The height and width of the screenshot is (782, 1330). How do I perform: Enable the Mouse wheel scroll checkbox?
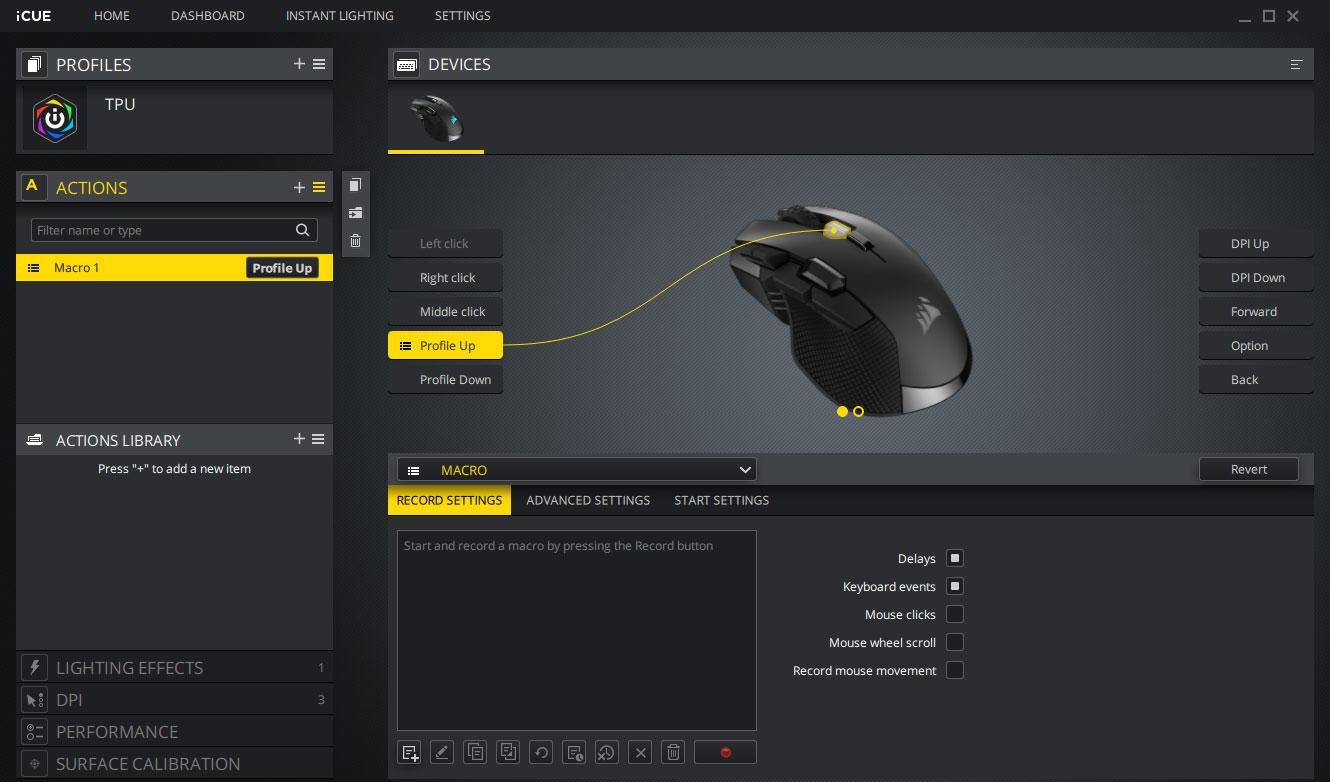955,642
